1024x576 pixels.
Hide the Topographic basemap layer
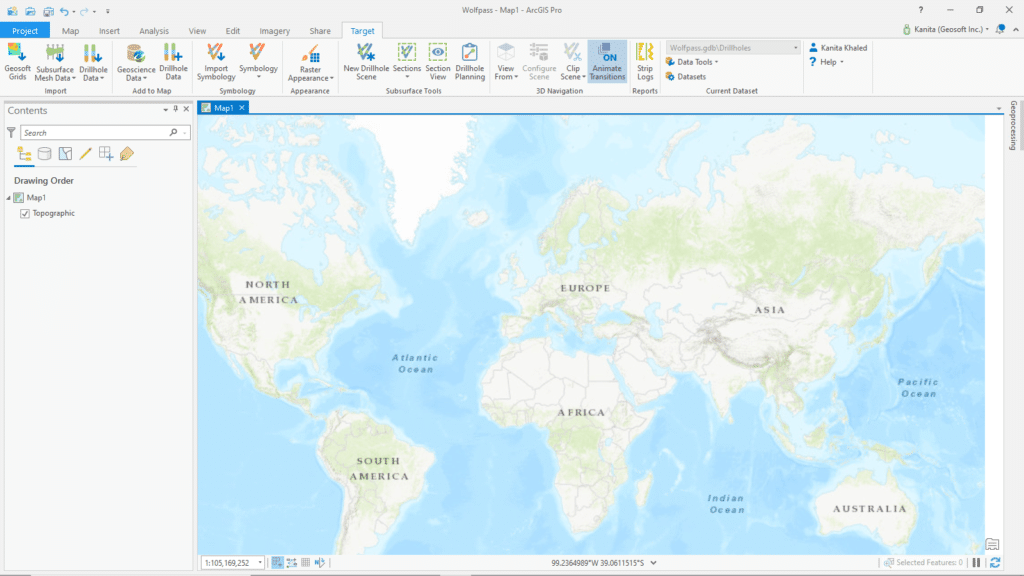click(25, 213)
